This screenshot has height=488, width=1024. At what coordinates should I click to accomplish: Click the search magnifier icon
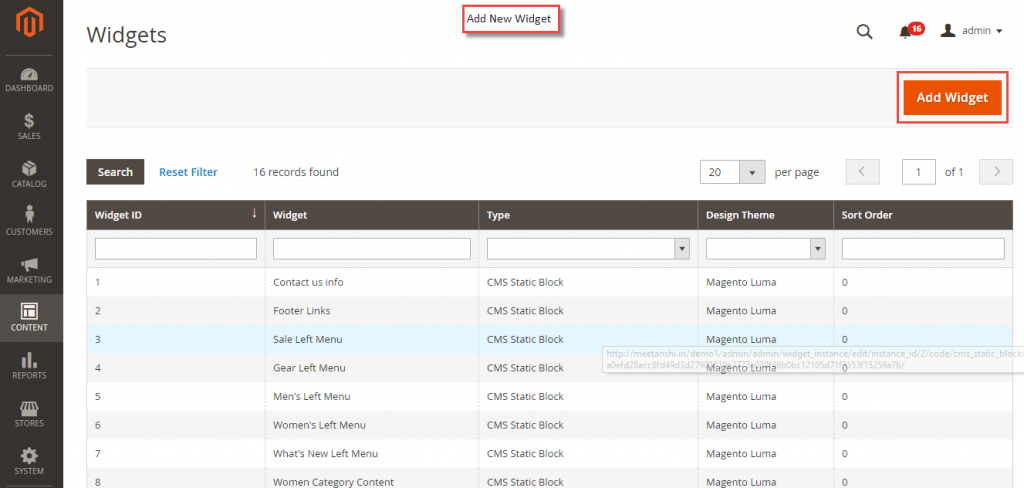click(865, 31)
